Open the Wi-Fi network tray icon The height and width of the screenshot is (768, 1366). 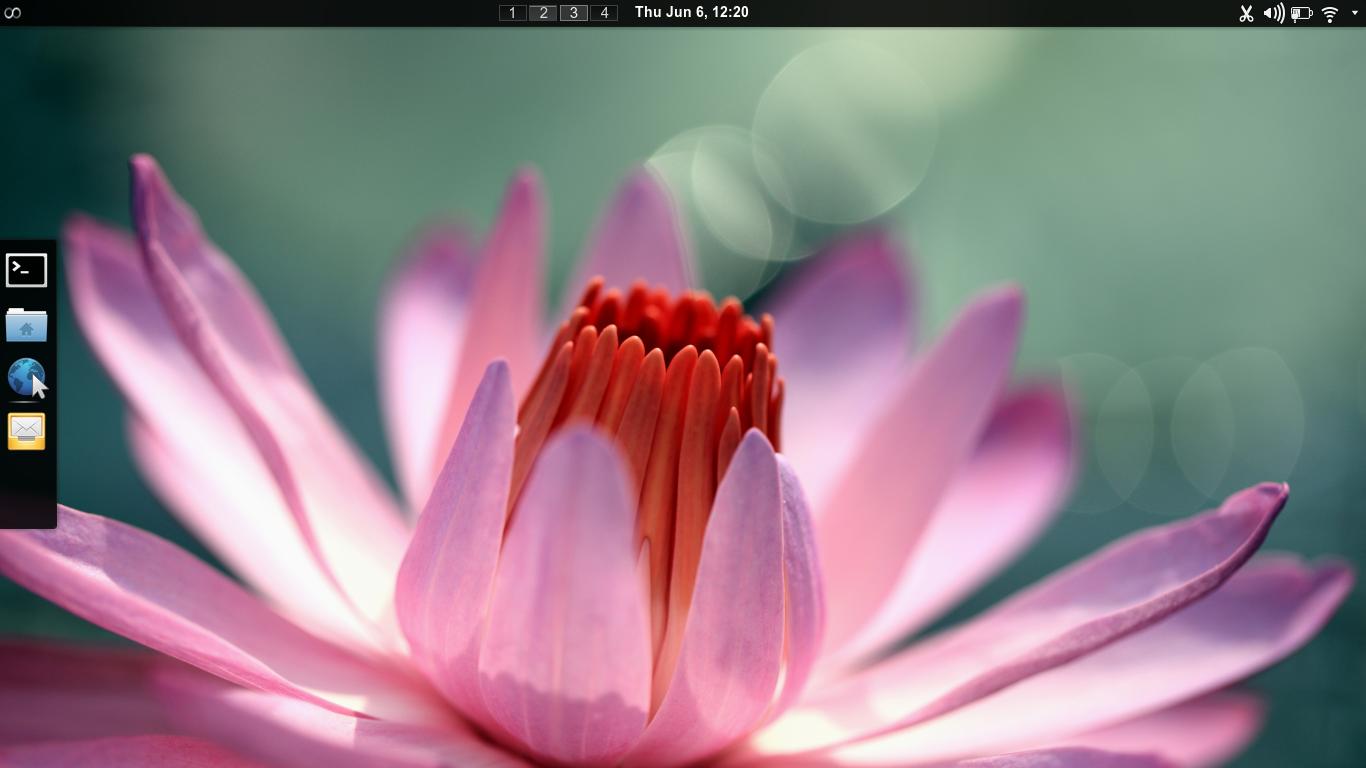click(x=1330, y=13)
